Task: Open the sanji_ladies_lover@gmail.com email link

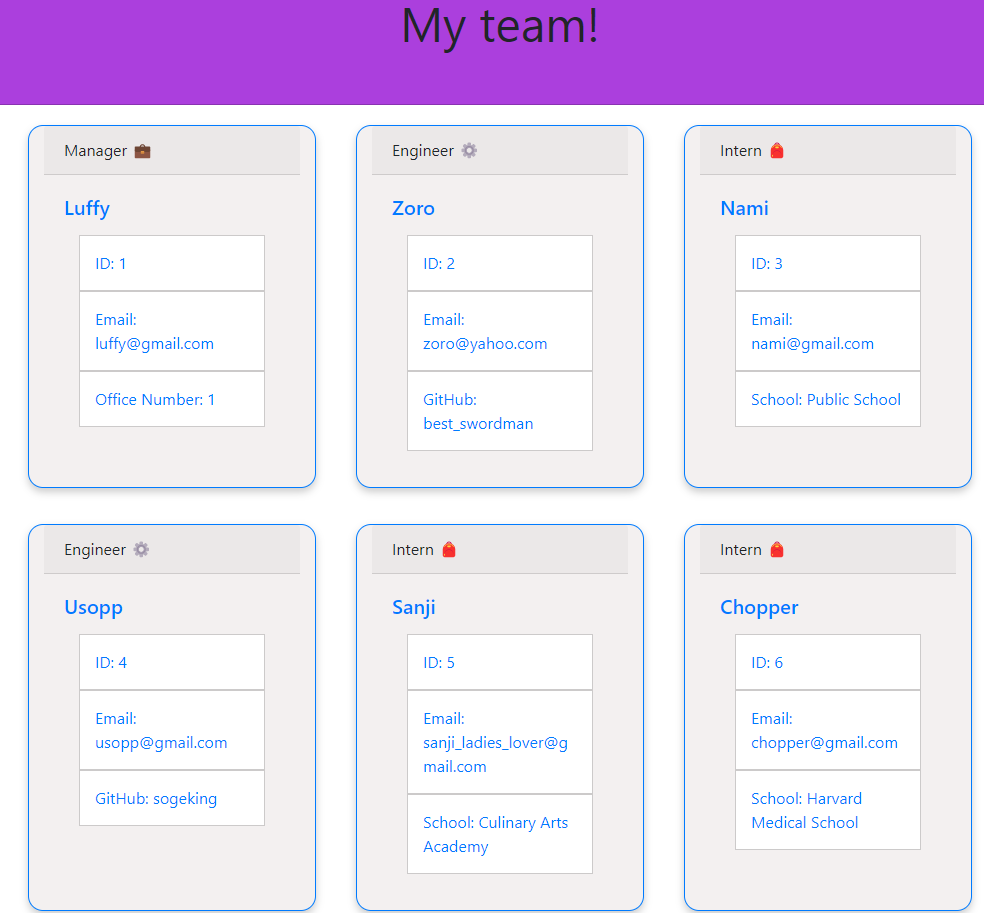Action: point(496,755)
